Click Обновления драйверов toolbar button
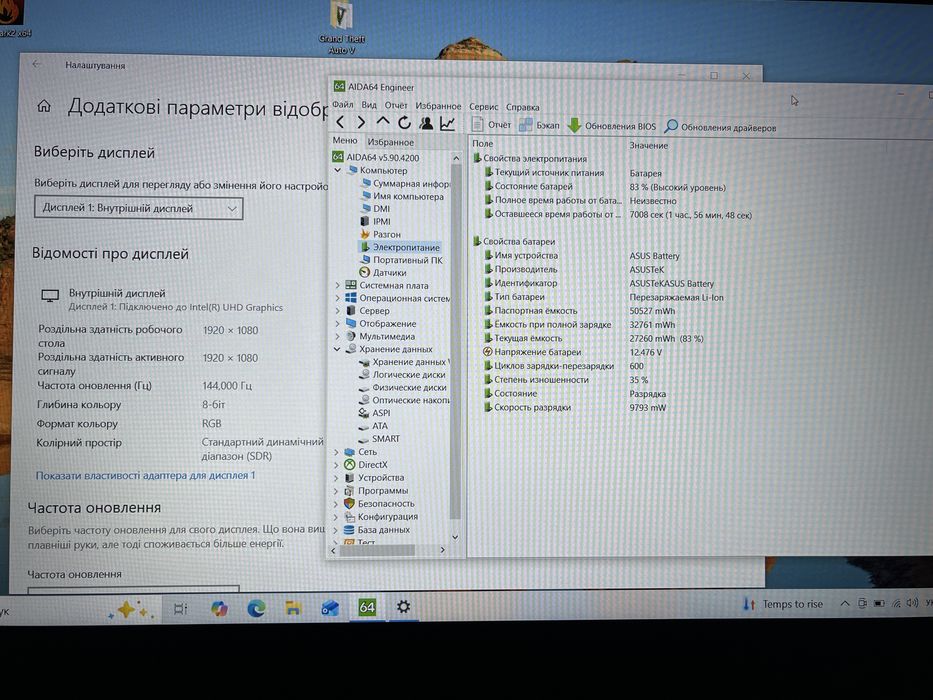Image resolution: width=933 pixels, height=700 pixels. coord(721,127)
